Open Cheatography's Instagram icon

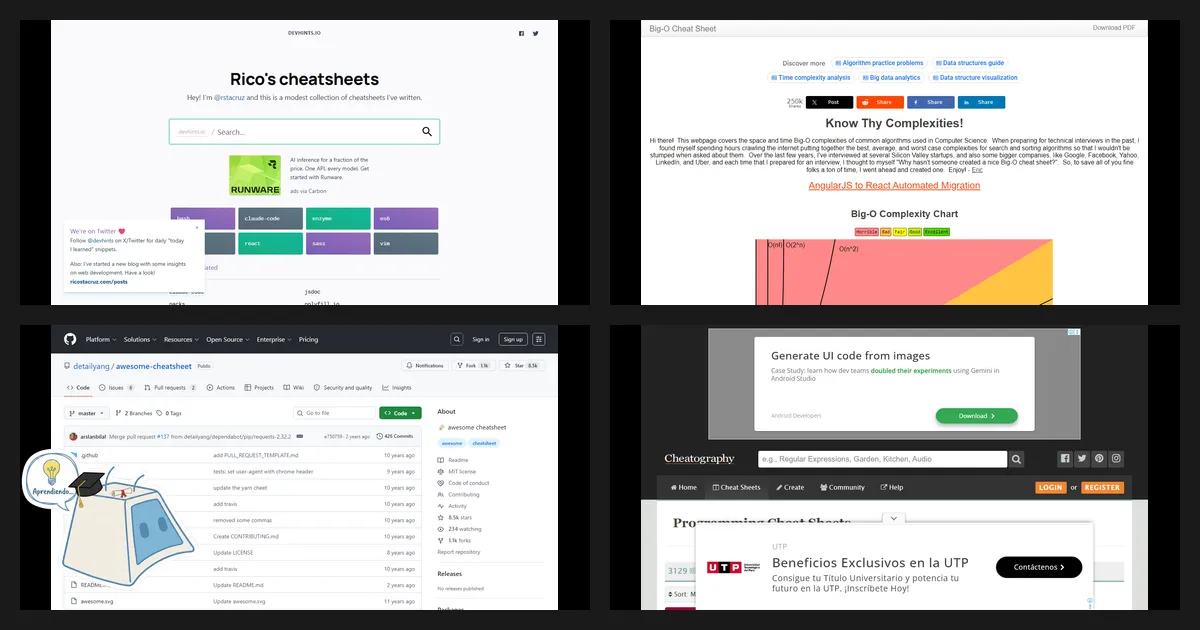[1117, 459]
